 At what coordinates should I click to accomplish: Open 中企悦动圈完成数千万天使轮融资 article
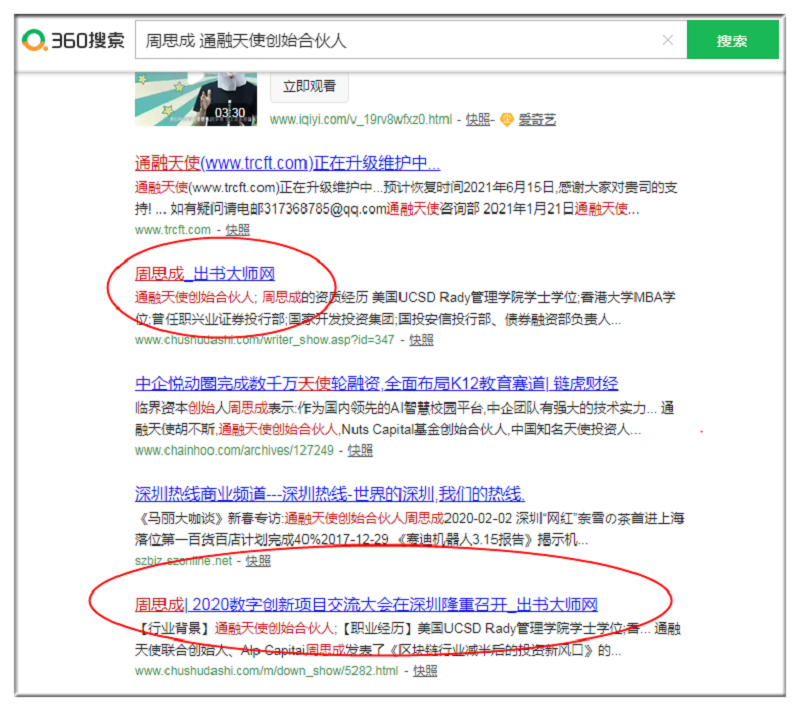point(376,384)
